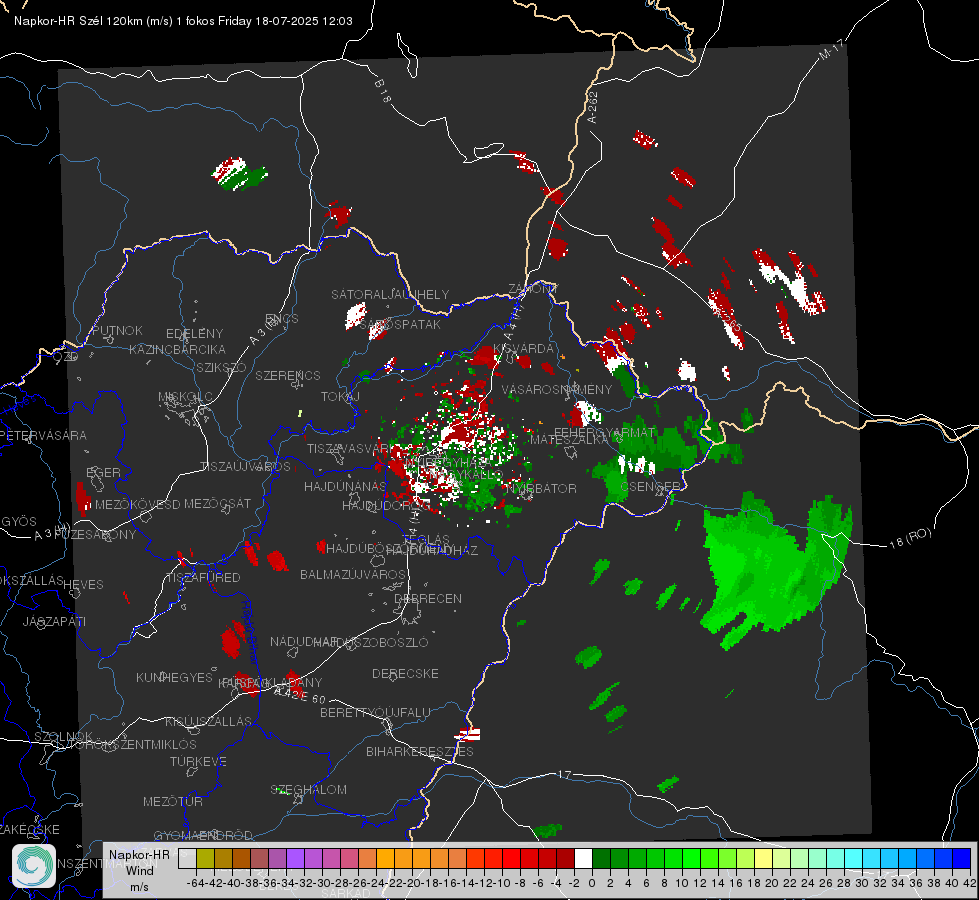The image size is (979, 900).
Task: Click the HAJDÚNÁNÁS label
Action: click(x=345, y=486)
